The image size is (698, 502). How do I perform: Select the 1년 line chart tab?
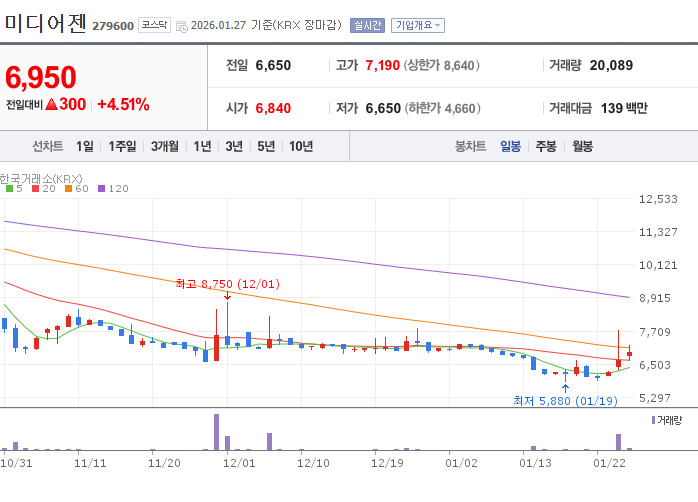point(203,146)
